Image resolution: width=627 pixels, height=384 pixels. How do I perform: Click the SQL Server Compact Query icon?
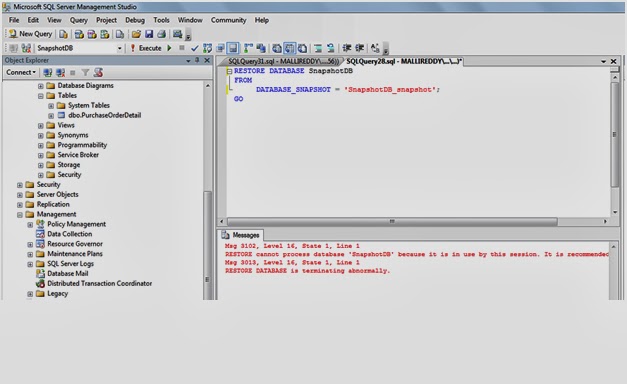point(120,34)
